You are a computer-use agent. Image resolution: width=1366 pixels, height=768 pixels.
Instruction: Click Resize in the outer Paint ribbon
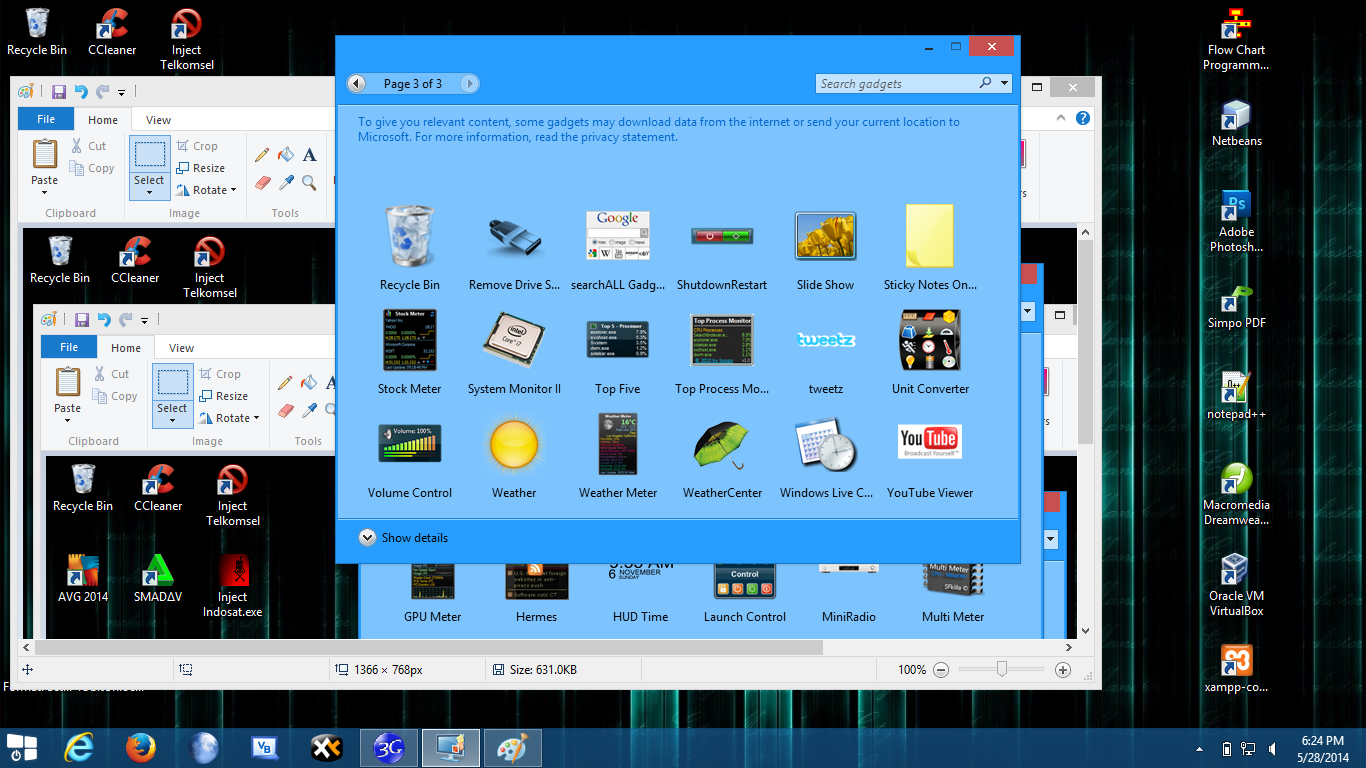(201, 168)
